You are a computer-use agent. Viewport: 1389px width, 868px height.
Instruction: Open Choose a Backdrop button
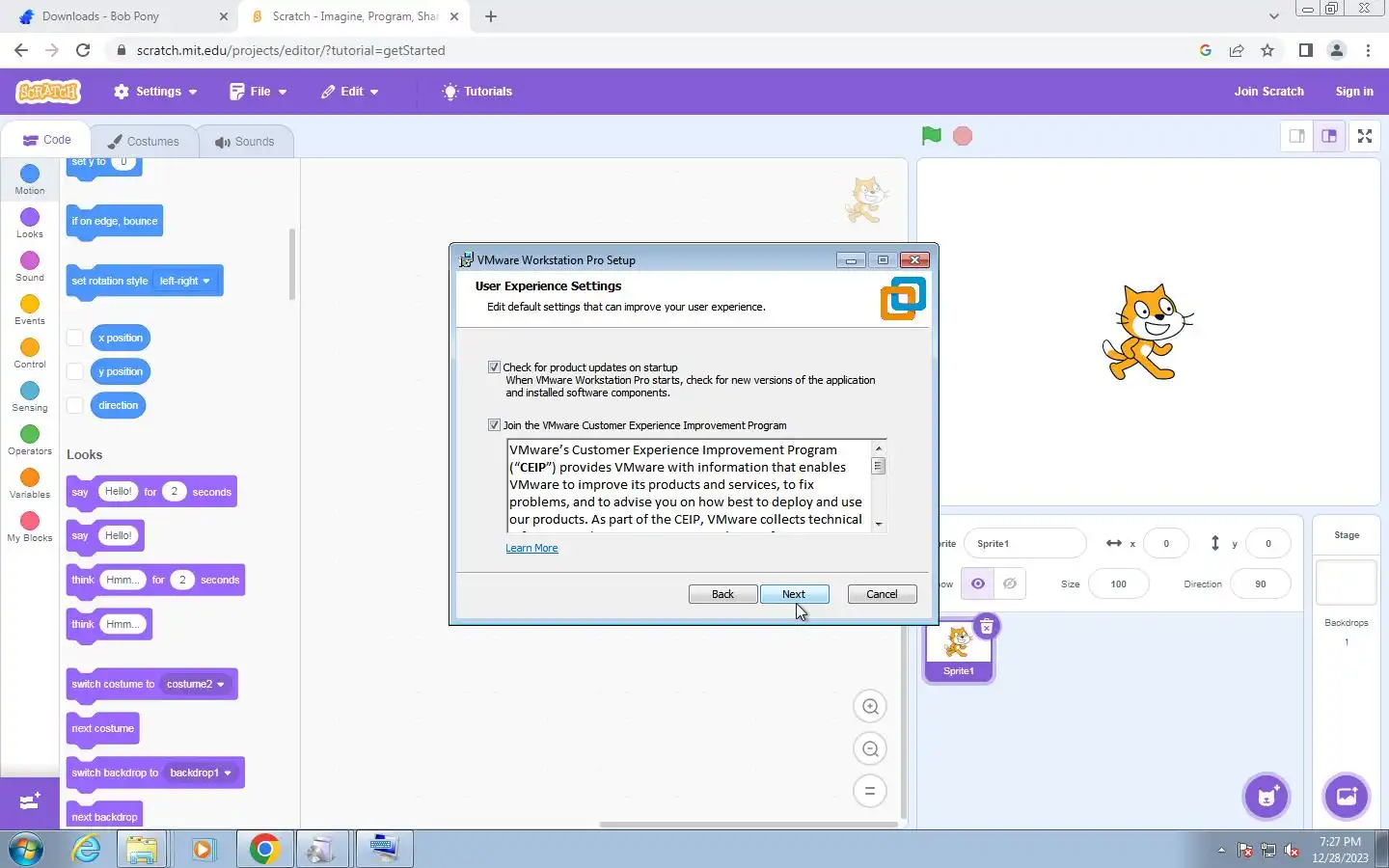click(1347, 797)
